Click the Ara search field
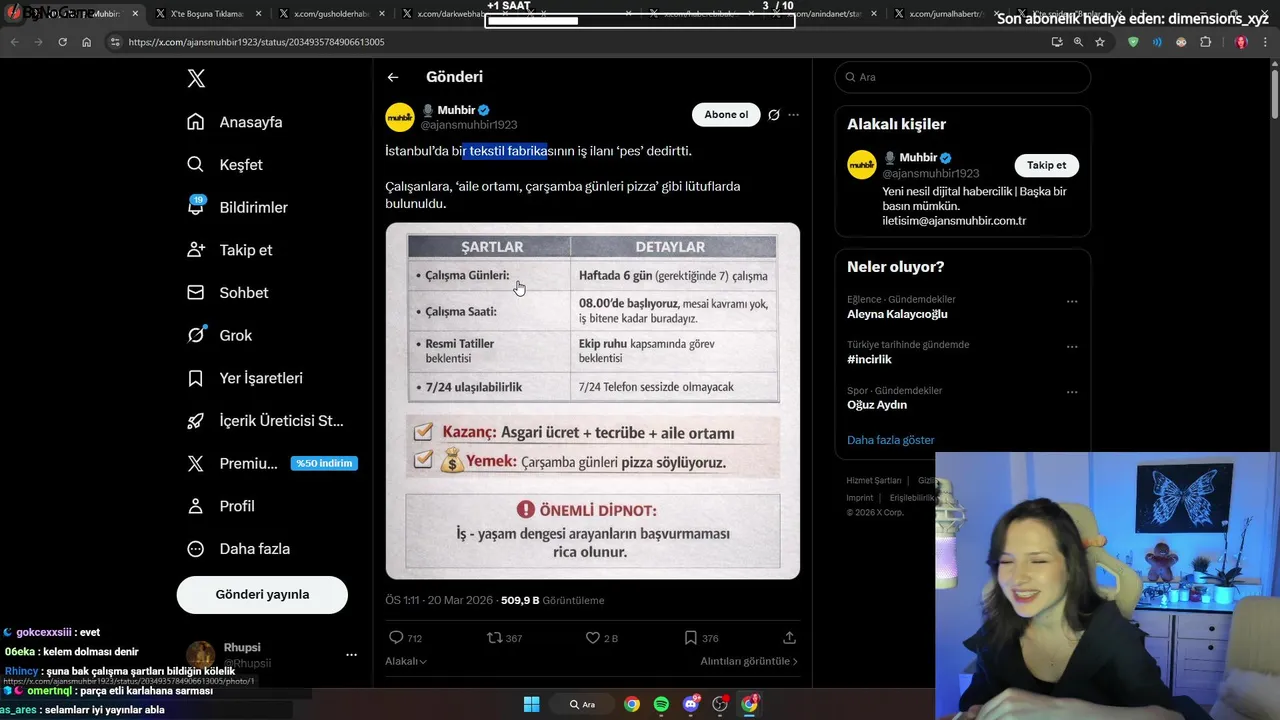Viewport: 1280px width, 720px height. pyautogui.click(x=963, y=77)
